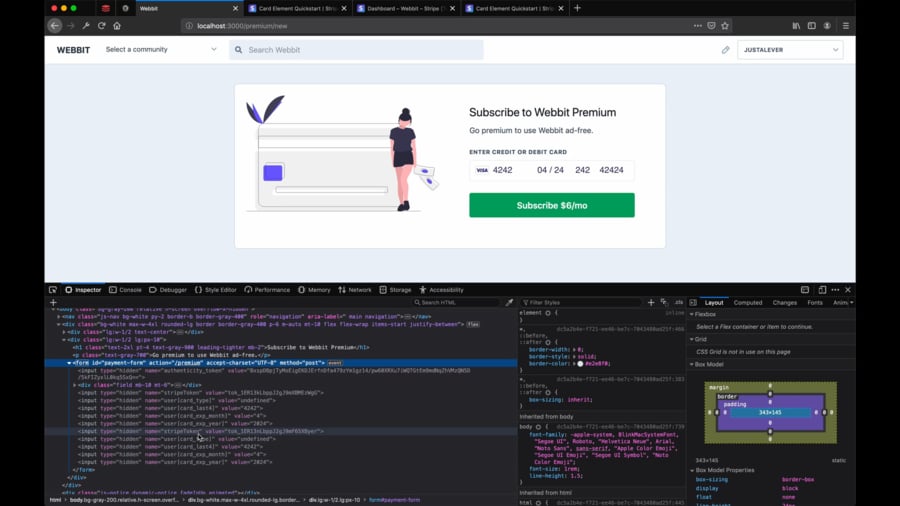
Task: Click Subscribe $6/mo button
Action: tap(552, 205)
